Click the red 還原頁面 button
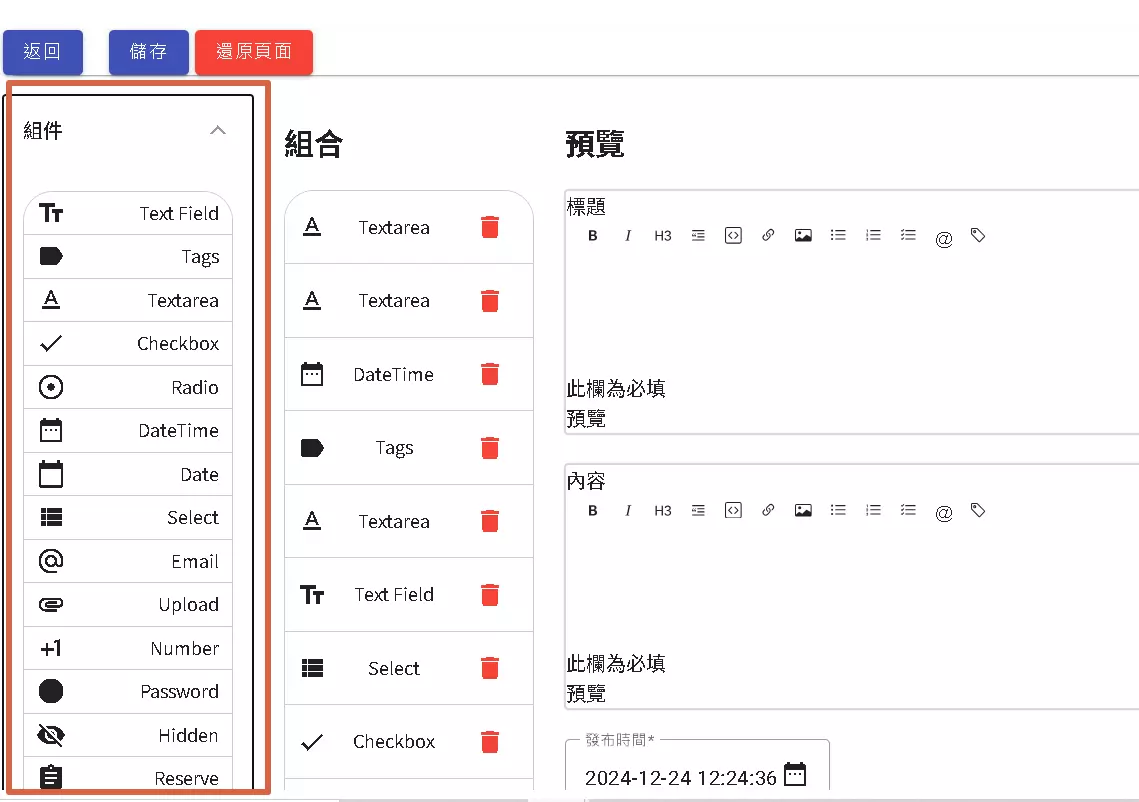 [x=254, y=52]
